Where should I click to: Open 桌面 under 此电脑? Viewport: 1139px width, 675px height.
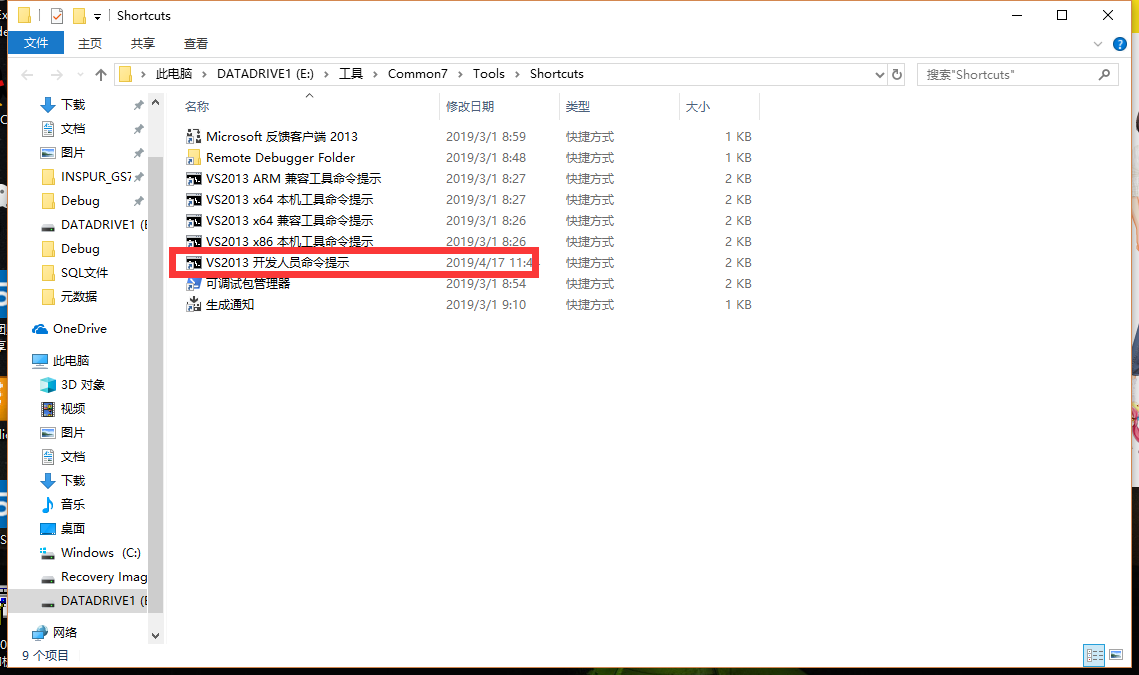tap(73, 528)
